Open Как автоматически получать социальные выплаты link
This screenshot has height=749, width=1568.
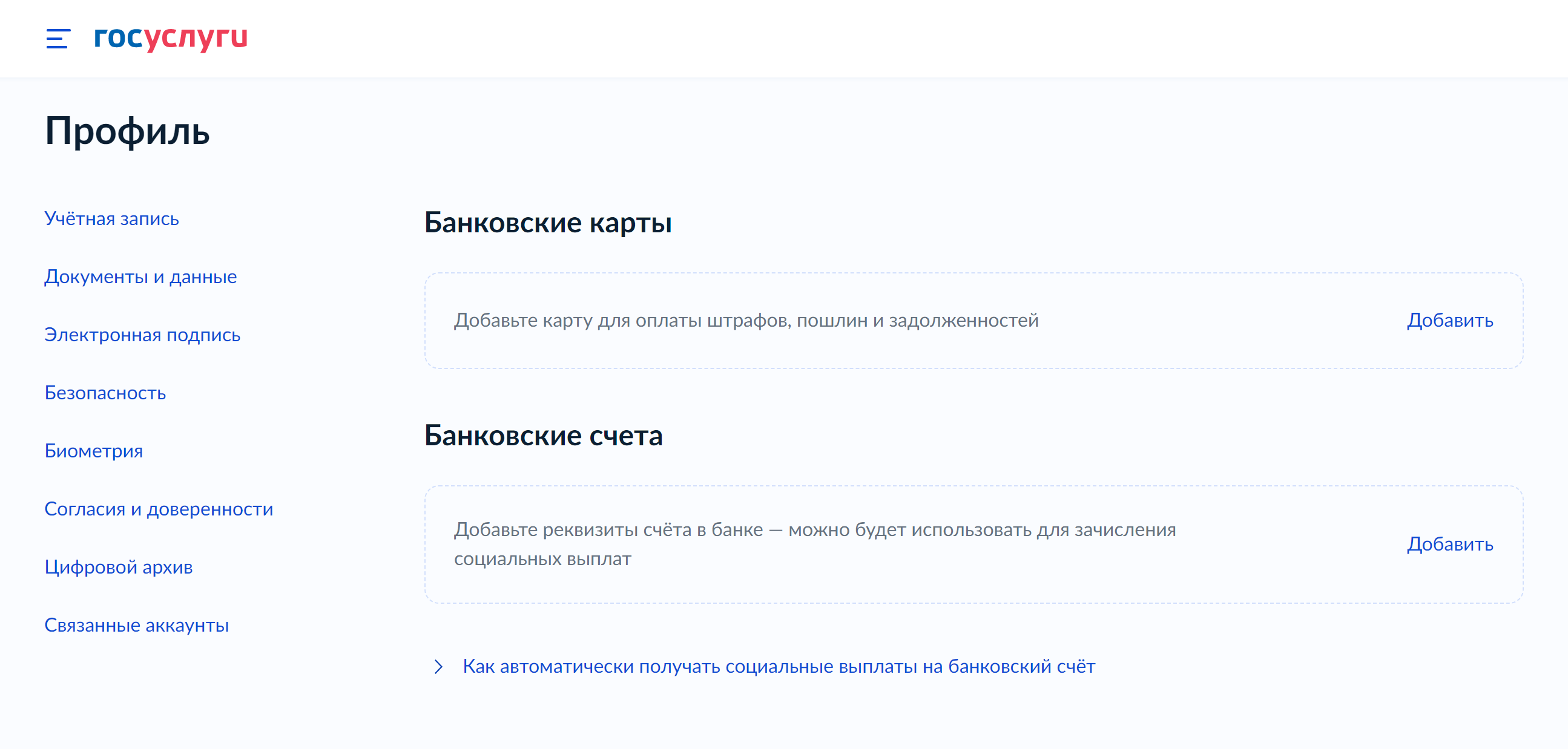pyautogui.click(x=779, y=667)
